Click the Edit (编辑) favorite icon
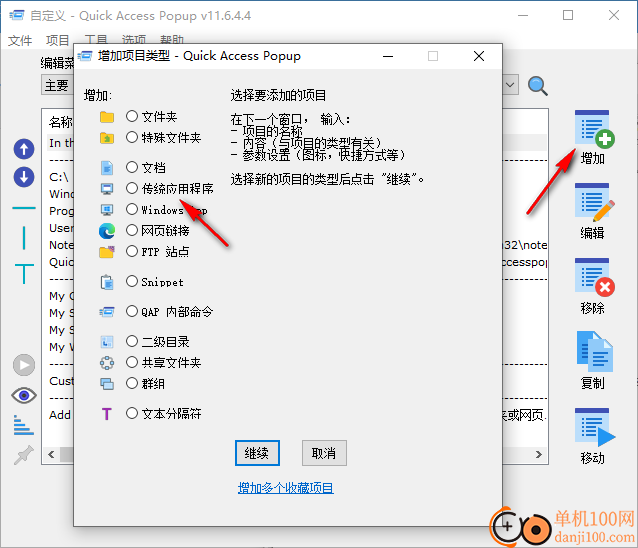Screen dimensions: 638x548 pyautogui.click(x=594, y=203)
